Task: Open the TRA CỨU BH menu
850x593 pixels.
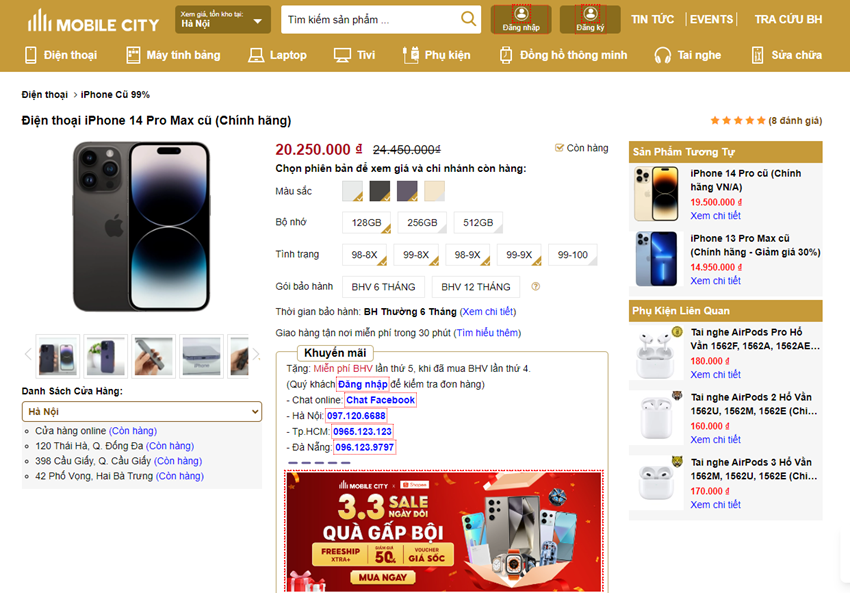Action: click(x=788, y=20)
